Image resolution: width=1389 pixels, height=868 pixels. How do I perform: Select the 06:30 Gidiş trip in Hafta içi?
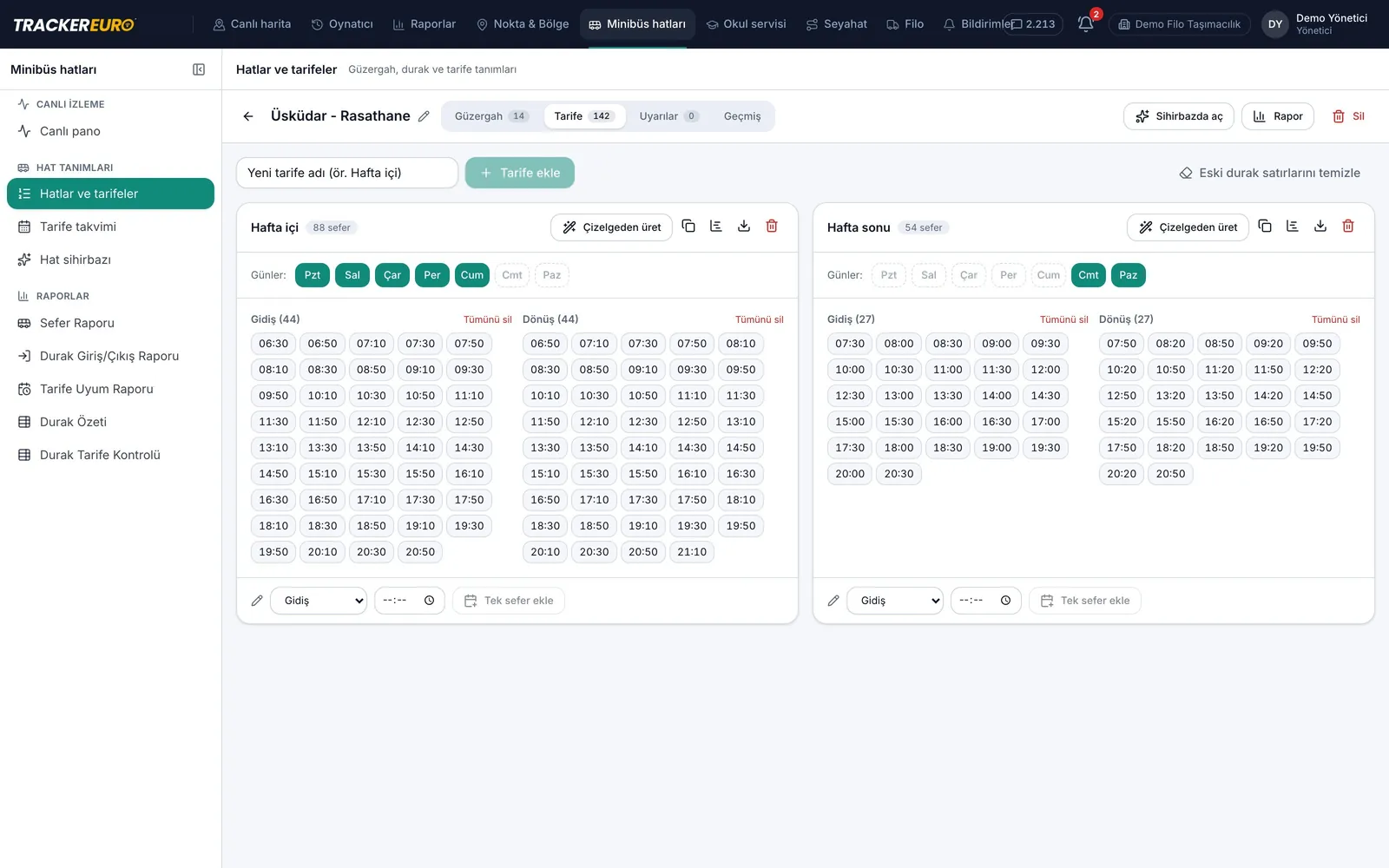click(273, 344)
